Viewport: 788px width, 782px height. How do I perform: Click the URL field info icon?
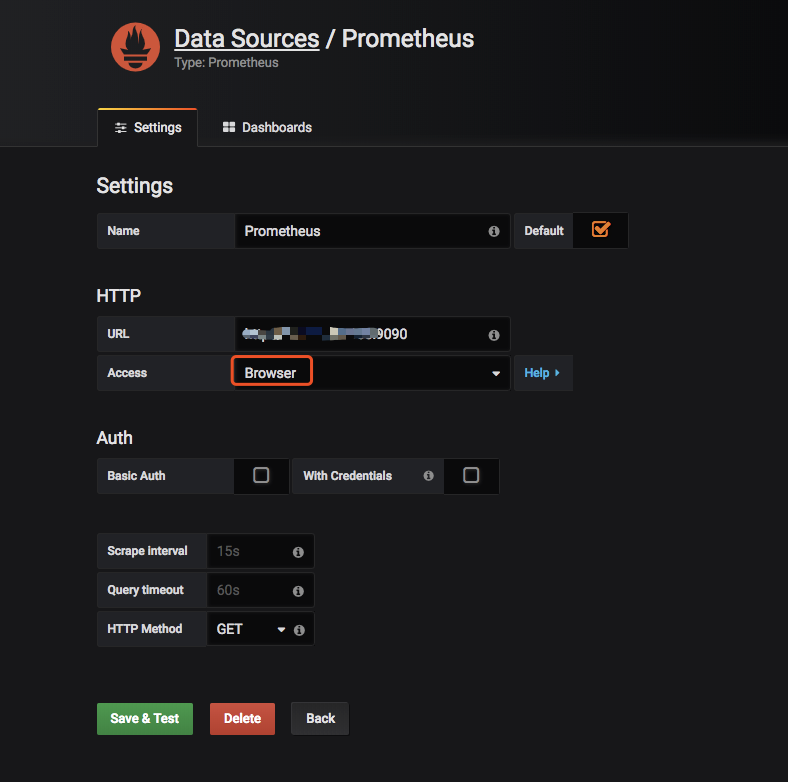click(494, 335)
